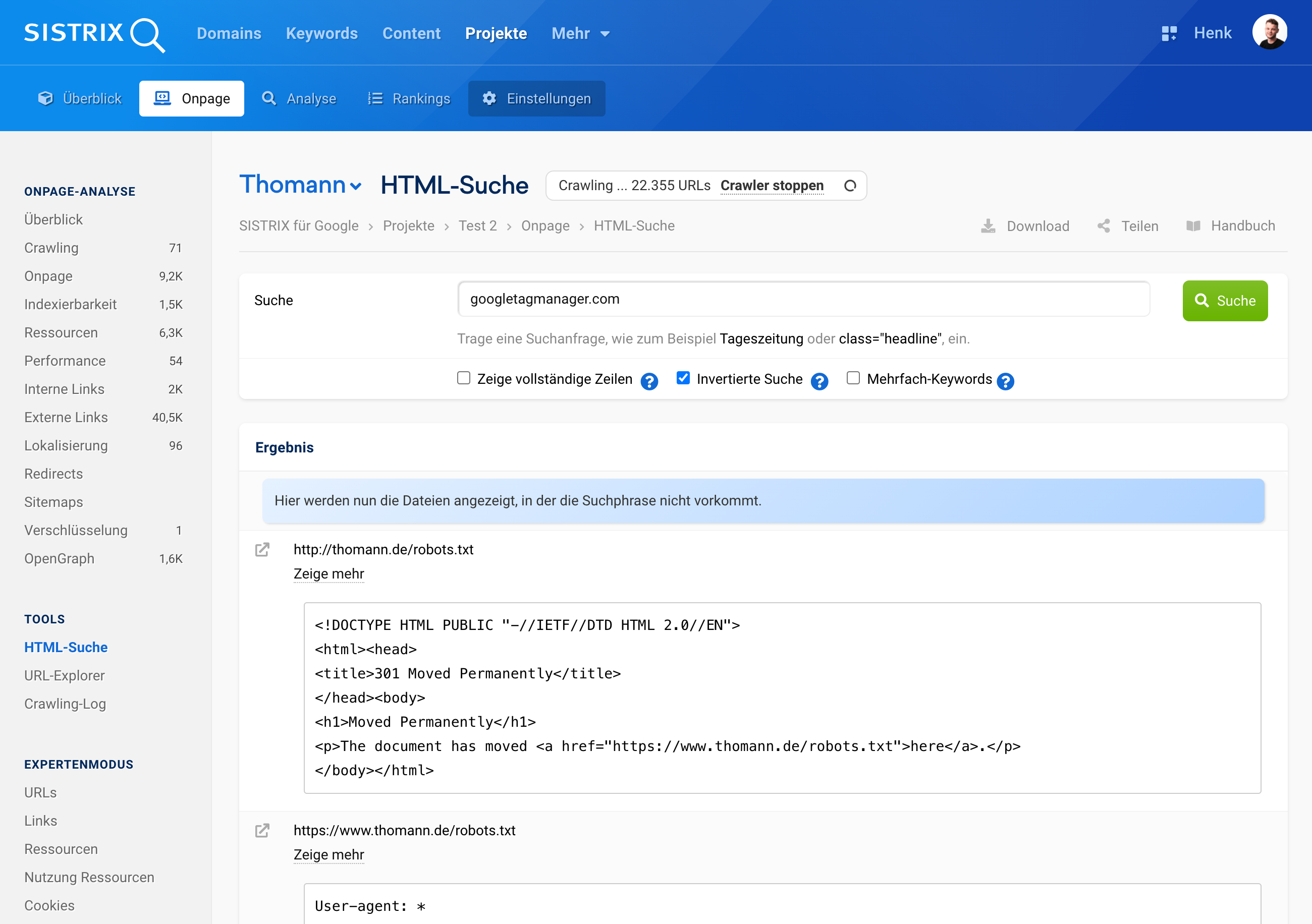Click the SISTRIX logo magnifier icon

148,35
